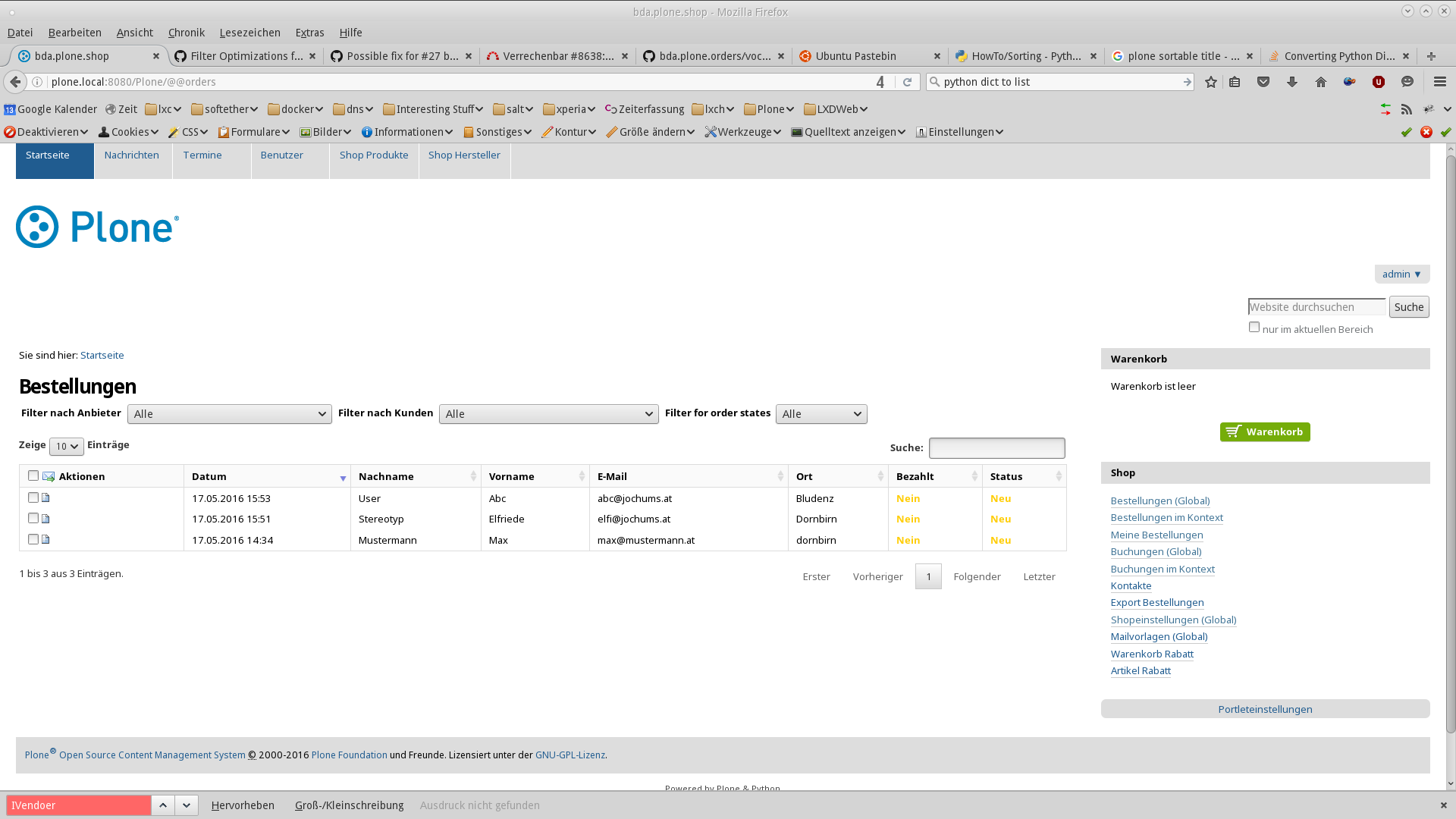Reload the page with the refresh icon
This screenshot has width=1456, height=819.
[x=907, y=82]
